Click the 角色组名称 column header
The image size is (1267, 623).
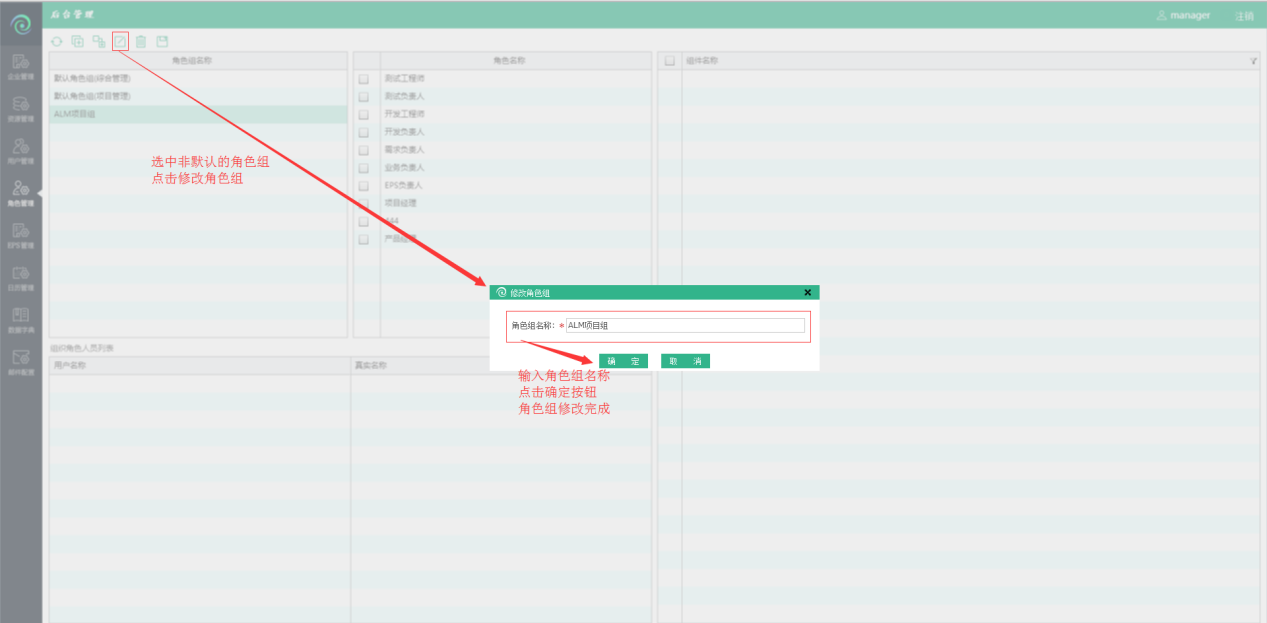click(x=198, y=61)
